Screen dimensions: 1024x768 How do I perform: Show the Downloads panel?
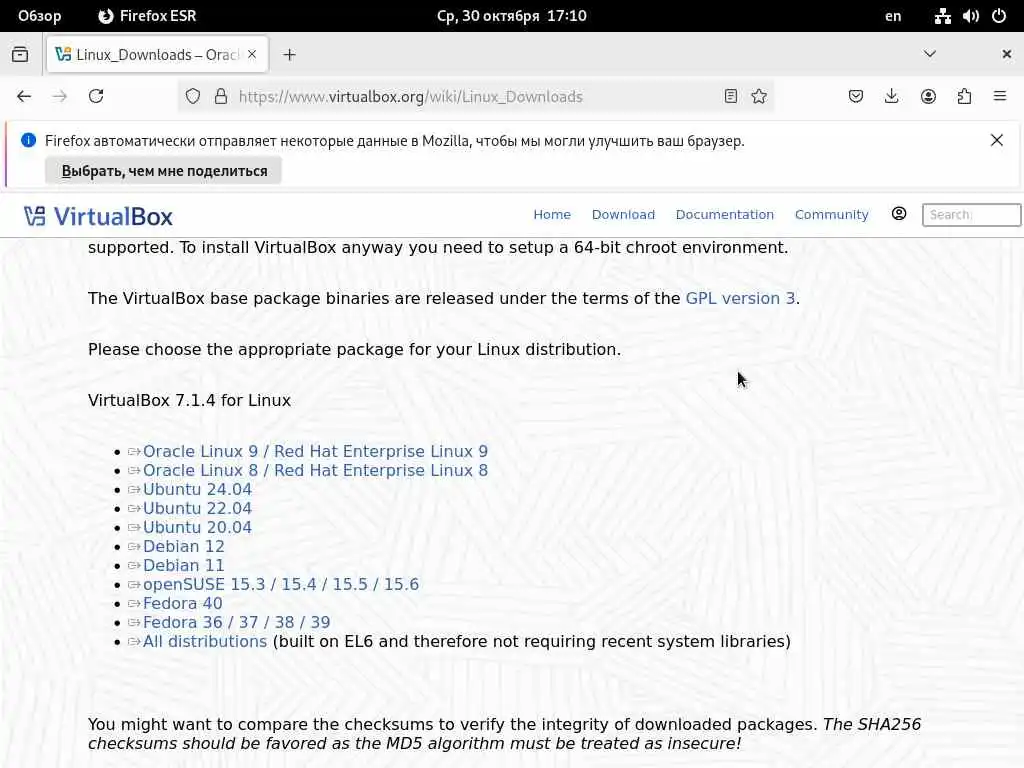(x=891, y=97)
